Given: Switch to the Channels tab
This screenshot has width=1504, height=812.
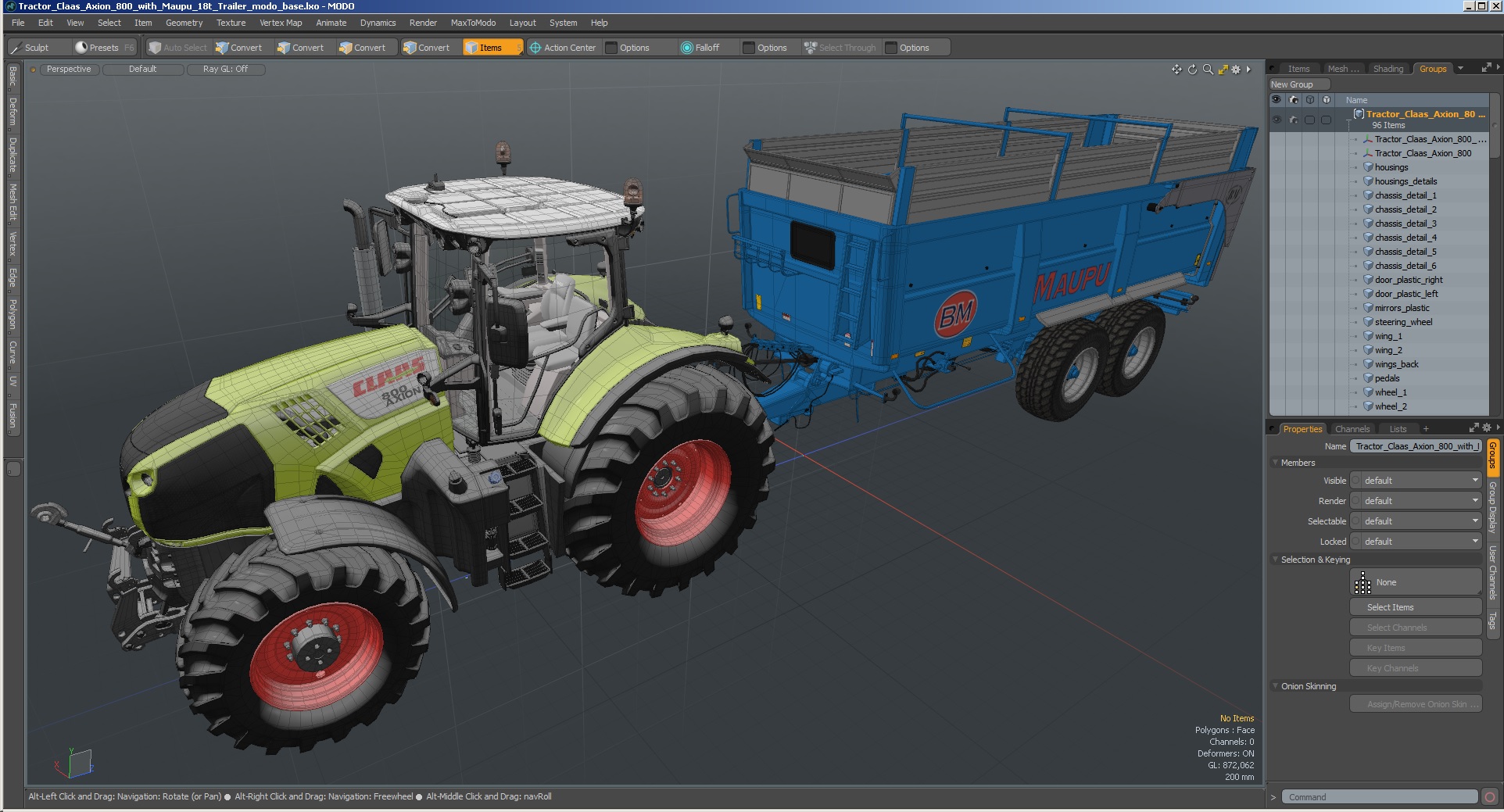Looking at the screenshot, I should click(1352, 429).
